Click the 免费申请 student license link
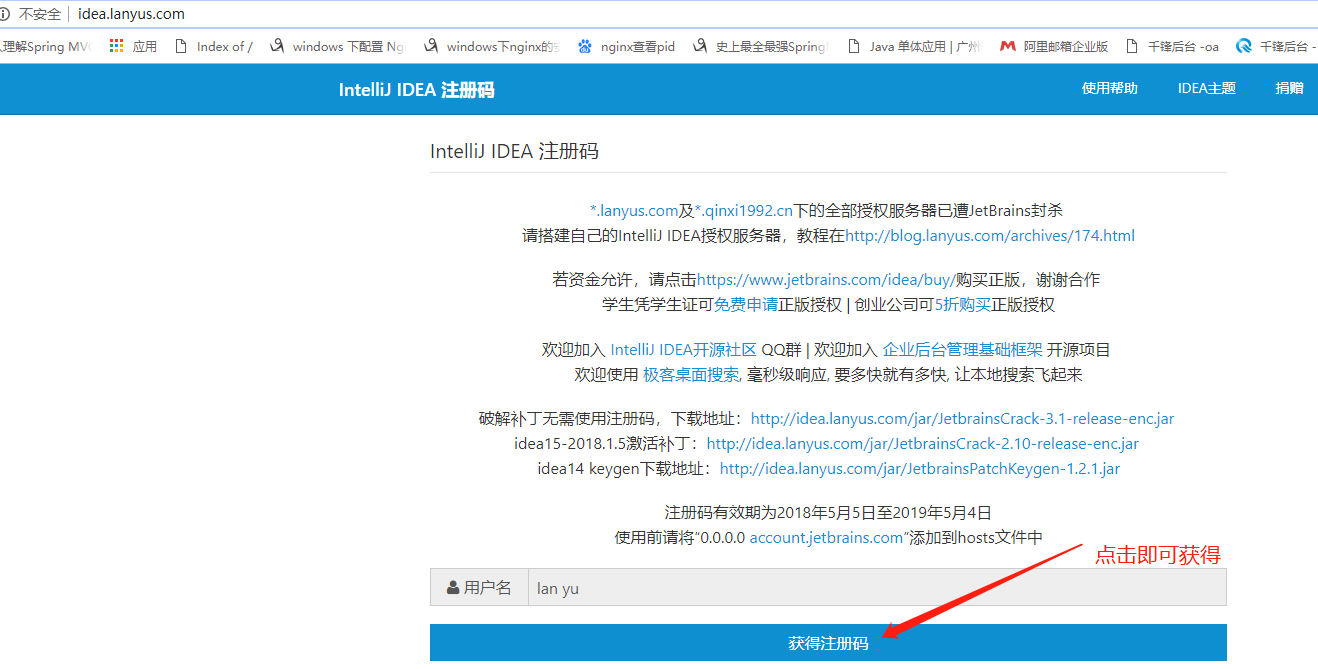 click(x=746, y=305)
